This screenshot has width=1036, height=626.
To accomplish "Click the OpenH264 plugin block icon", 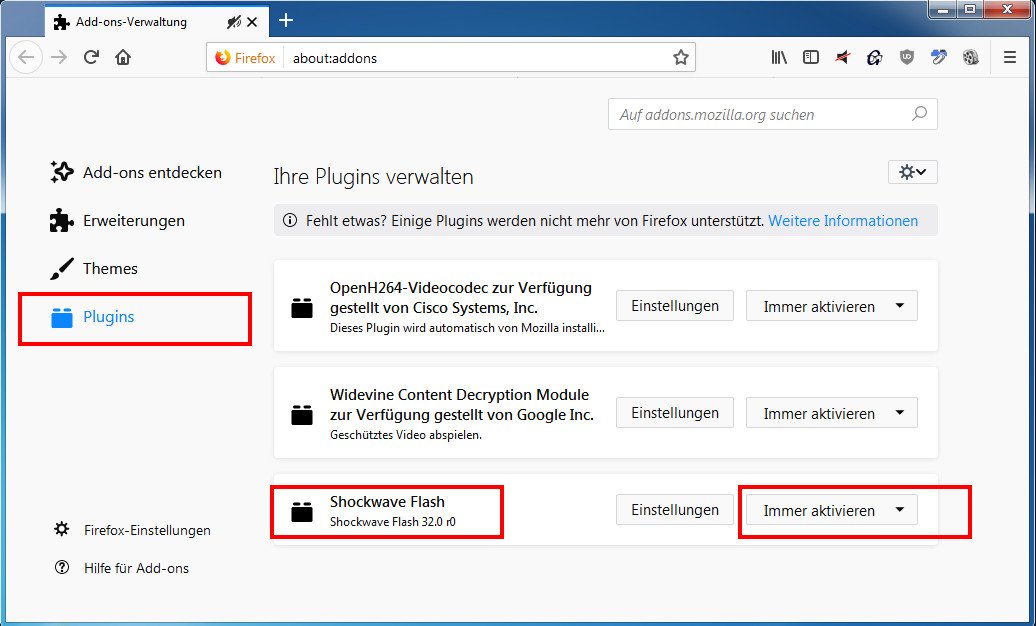I will tap(302, 307).
